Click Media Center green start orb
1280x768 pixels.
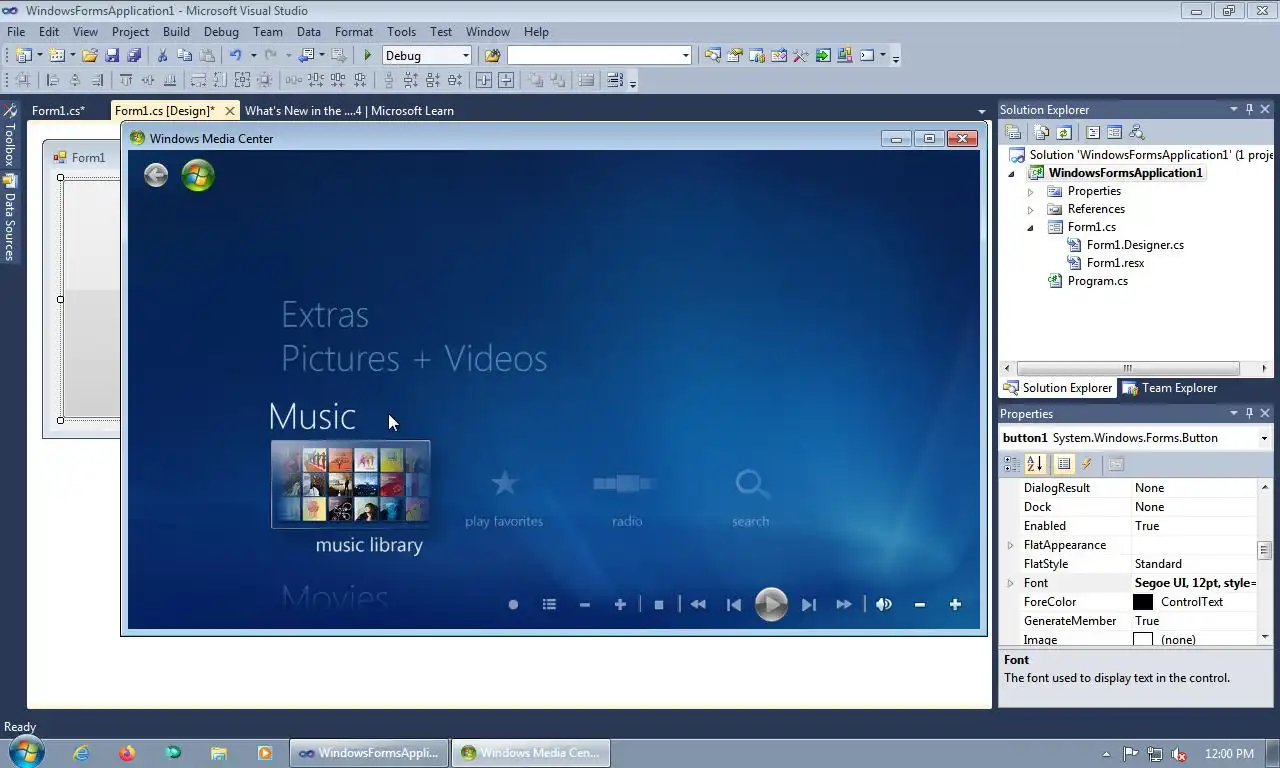pyautogui.click(x=198, y=175)
